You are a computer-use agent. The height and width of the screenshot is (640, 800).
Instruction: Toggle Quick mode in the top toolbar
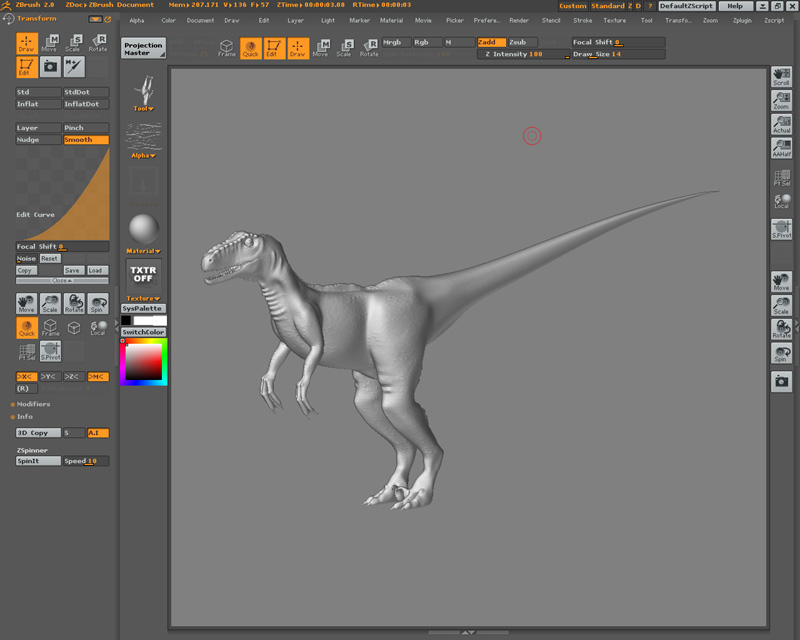tap(251, 48)
